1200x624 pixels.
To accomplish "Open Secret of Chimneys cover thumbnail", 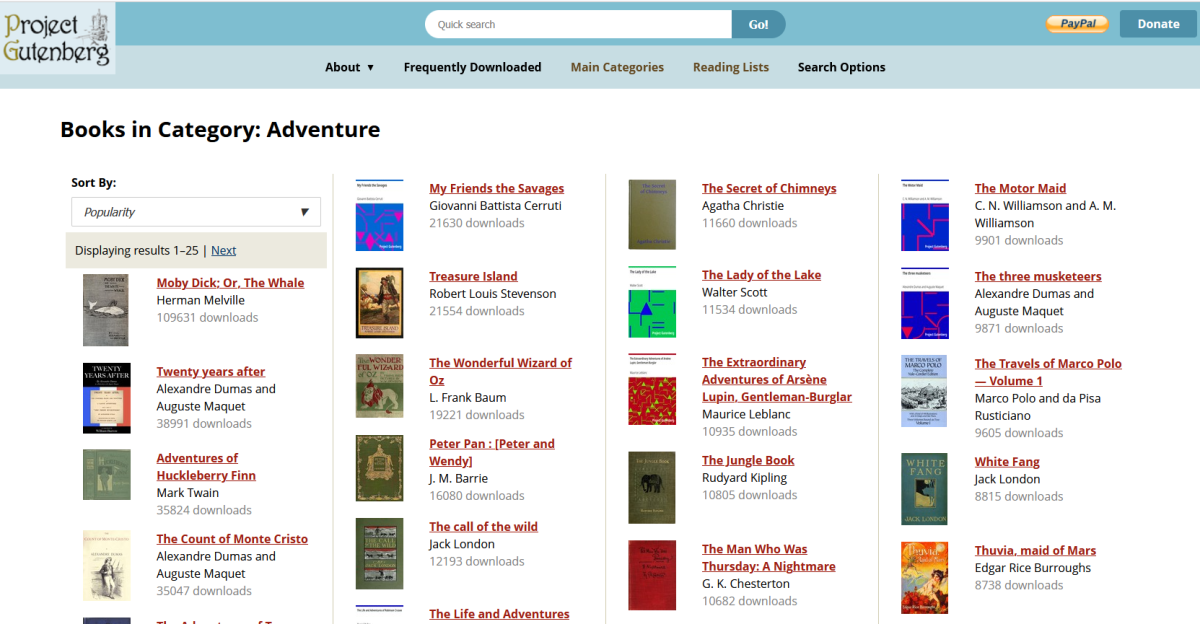I will (x=652, y=214).
